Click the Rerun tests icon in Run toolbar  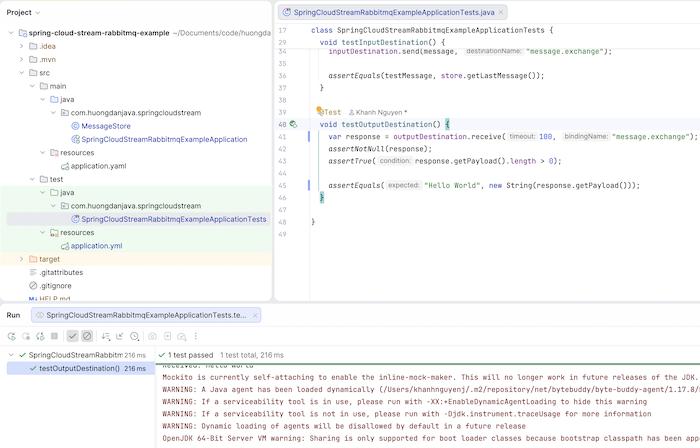point(12,336)
